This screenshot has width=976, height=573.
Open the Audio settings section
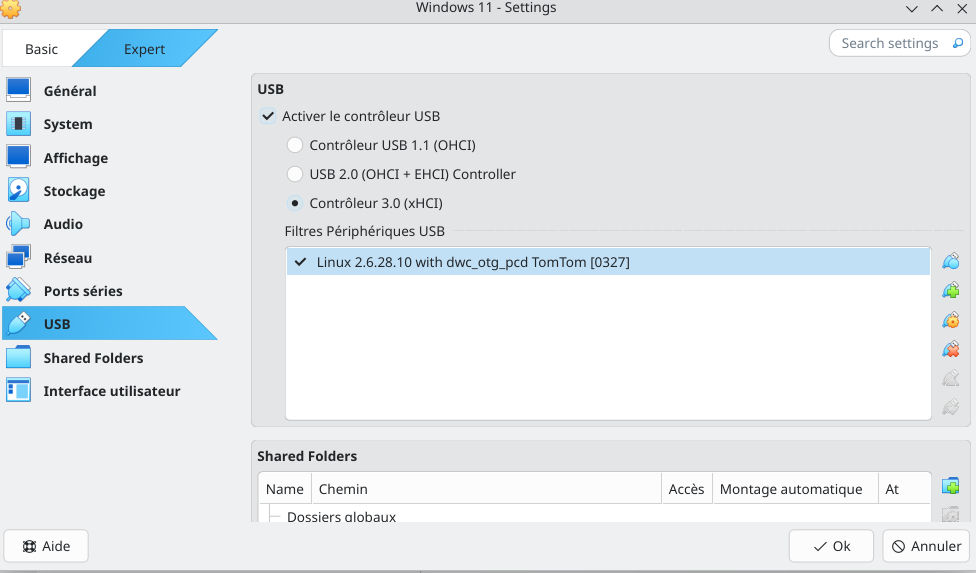63,224
